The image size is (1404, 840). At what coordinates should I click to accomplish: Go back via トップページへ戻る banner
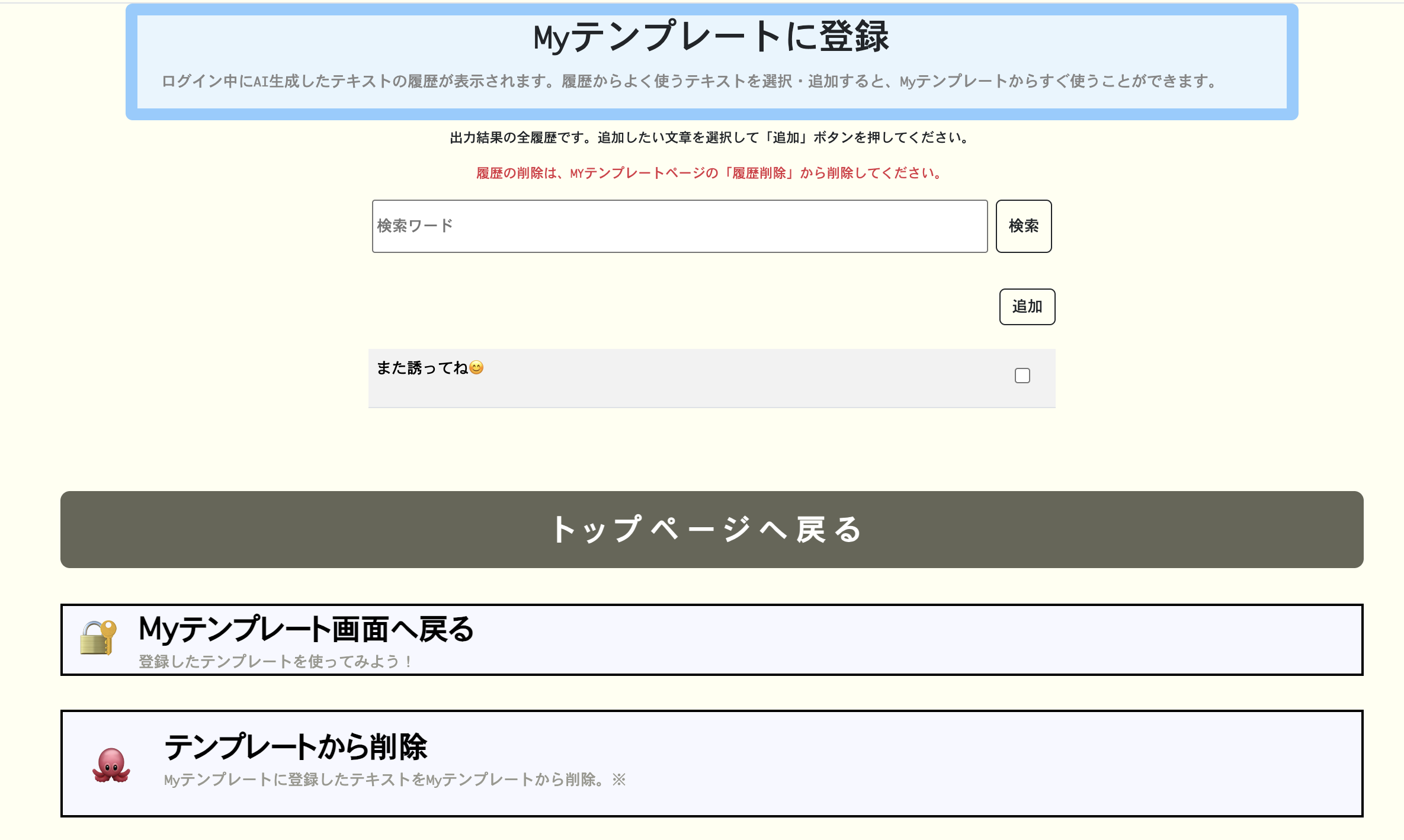click(x=711, y=529)
